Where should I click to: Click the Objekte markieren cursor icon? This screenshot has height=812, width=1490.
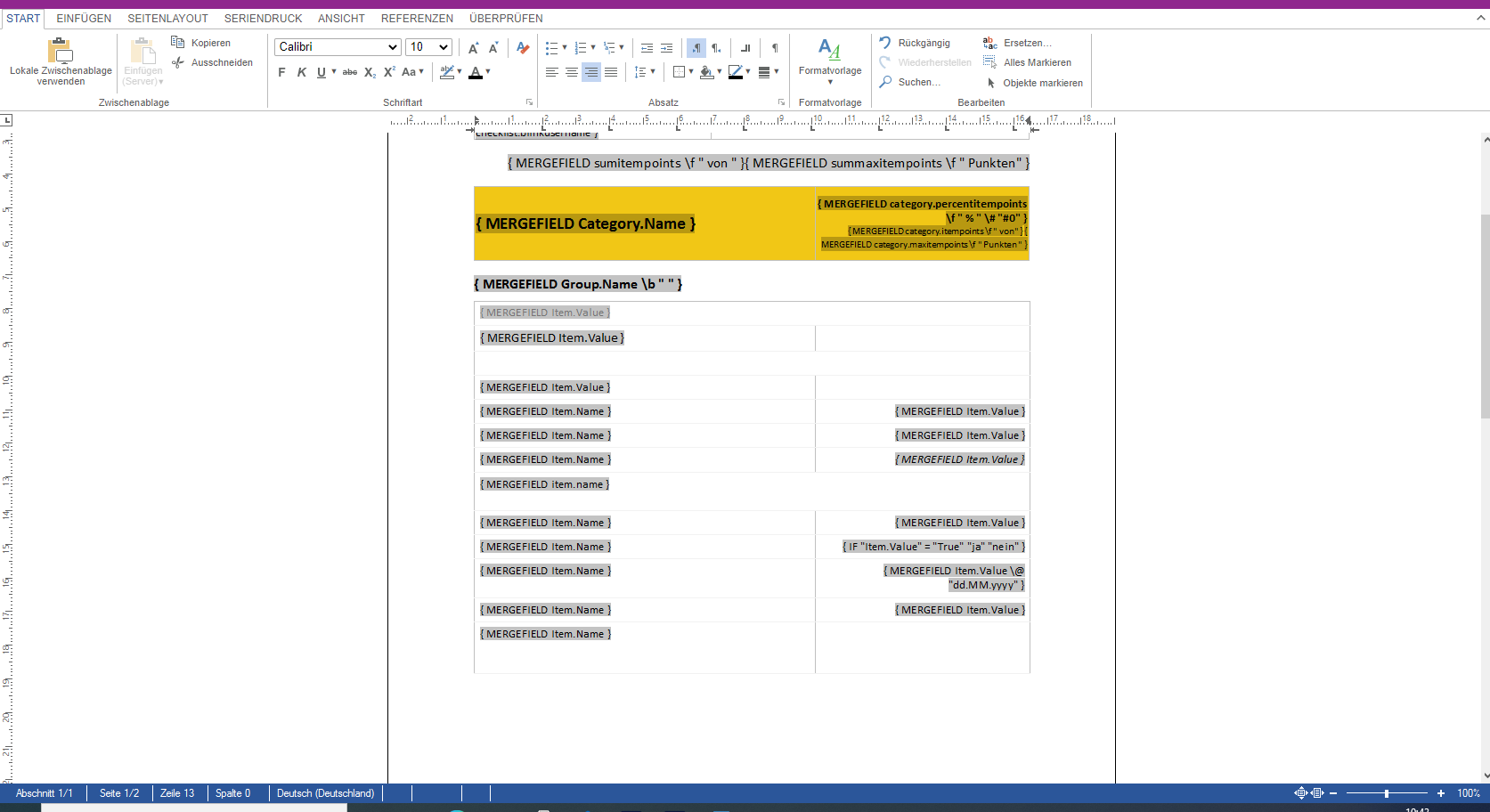tap(991, 83)
